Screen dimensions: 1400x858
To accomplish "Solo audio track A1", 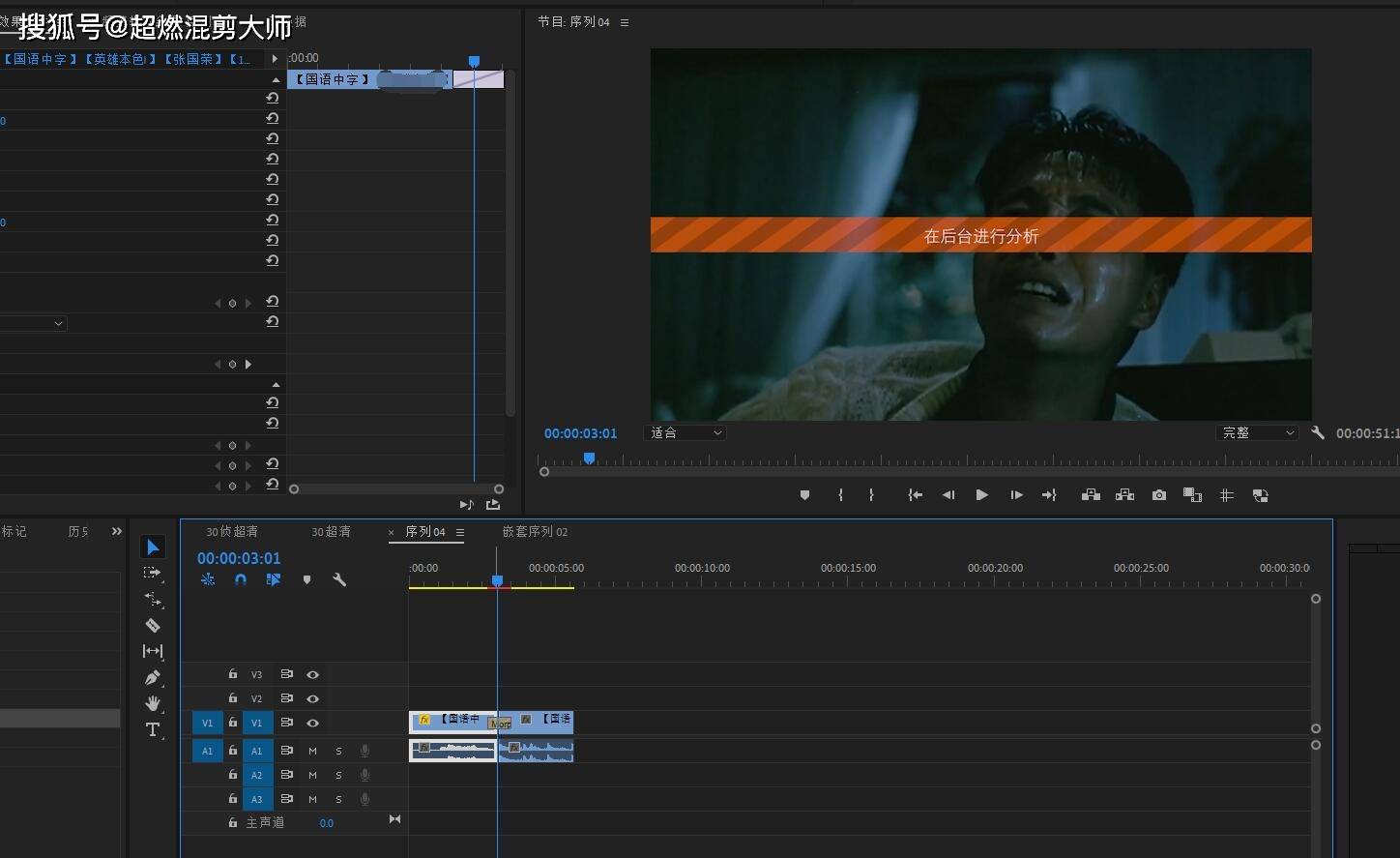I will [338, 751].
